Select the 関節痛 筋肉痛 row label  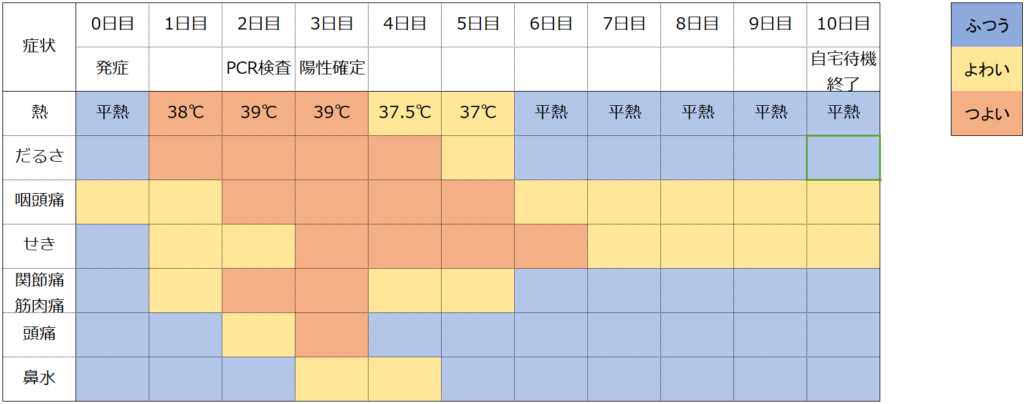[41, 290]
